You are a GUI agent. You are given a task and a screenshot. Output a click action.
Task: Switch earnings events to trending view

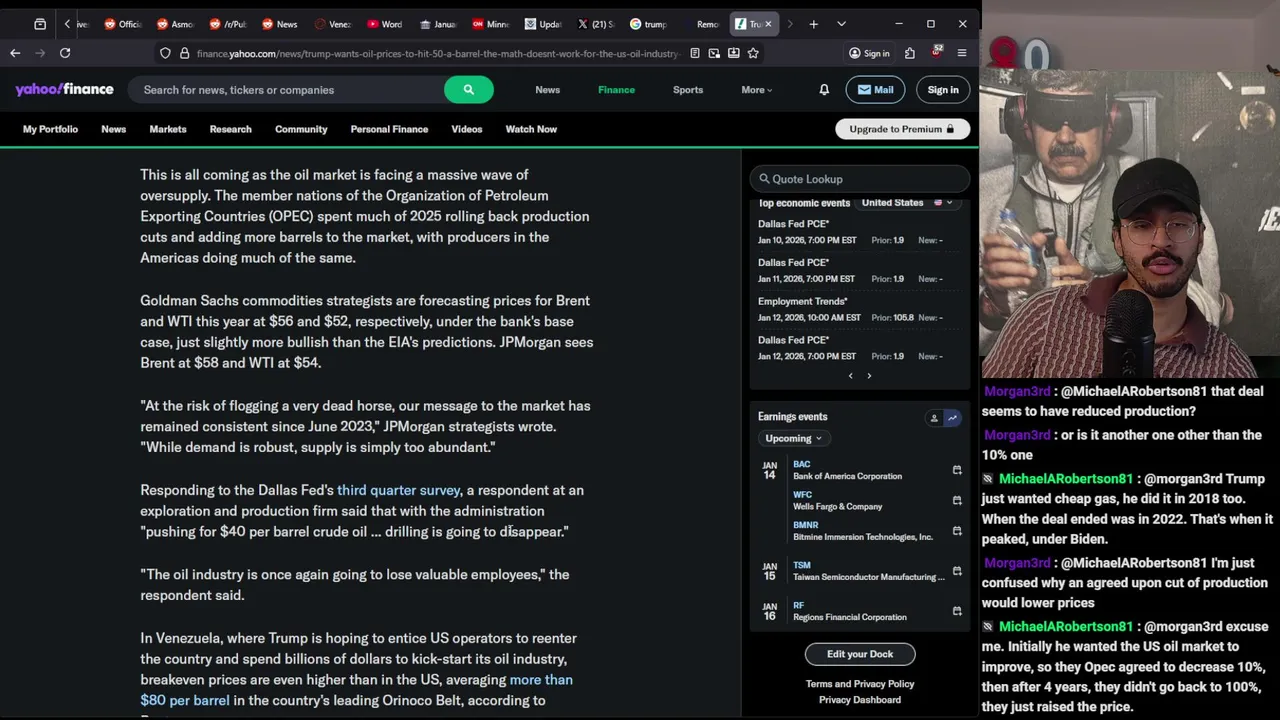(x=952, y=418)
